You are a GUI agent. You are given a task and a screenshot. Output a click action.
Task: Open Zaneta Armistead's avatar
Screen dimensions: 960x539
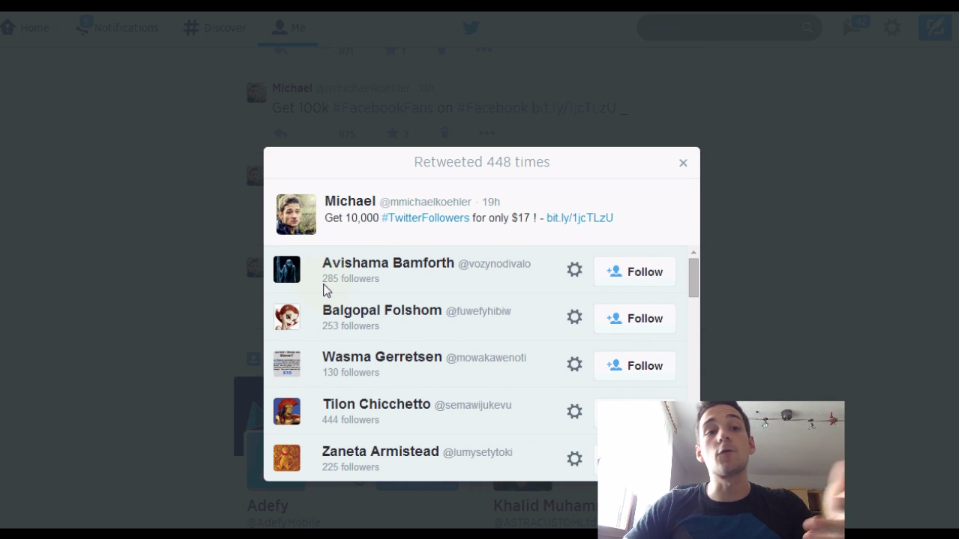287,458
